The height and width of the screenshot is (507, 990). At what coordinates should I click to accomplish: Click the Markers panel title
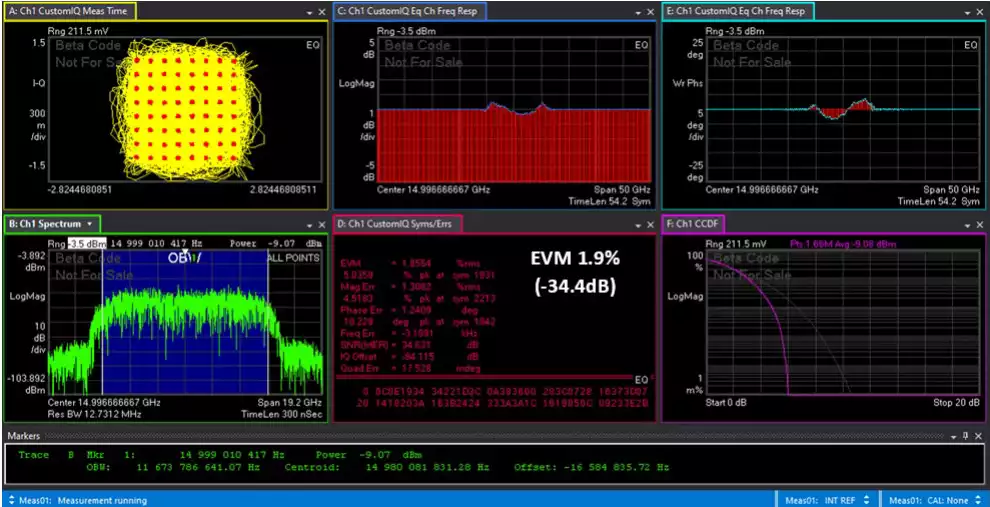coord(24,436)
